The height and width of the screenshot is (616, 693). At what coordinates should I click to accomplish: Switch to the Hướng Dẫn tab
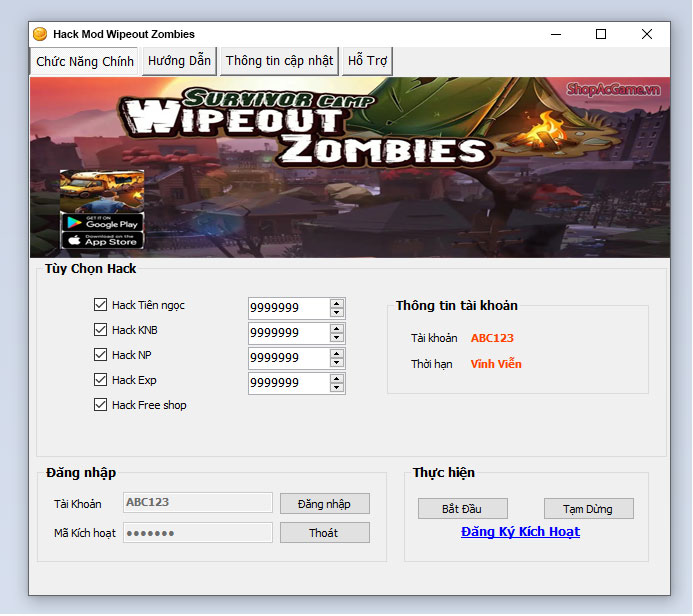click(179, 61)
